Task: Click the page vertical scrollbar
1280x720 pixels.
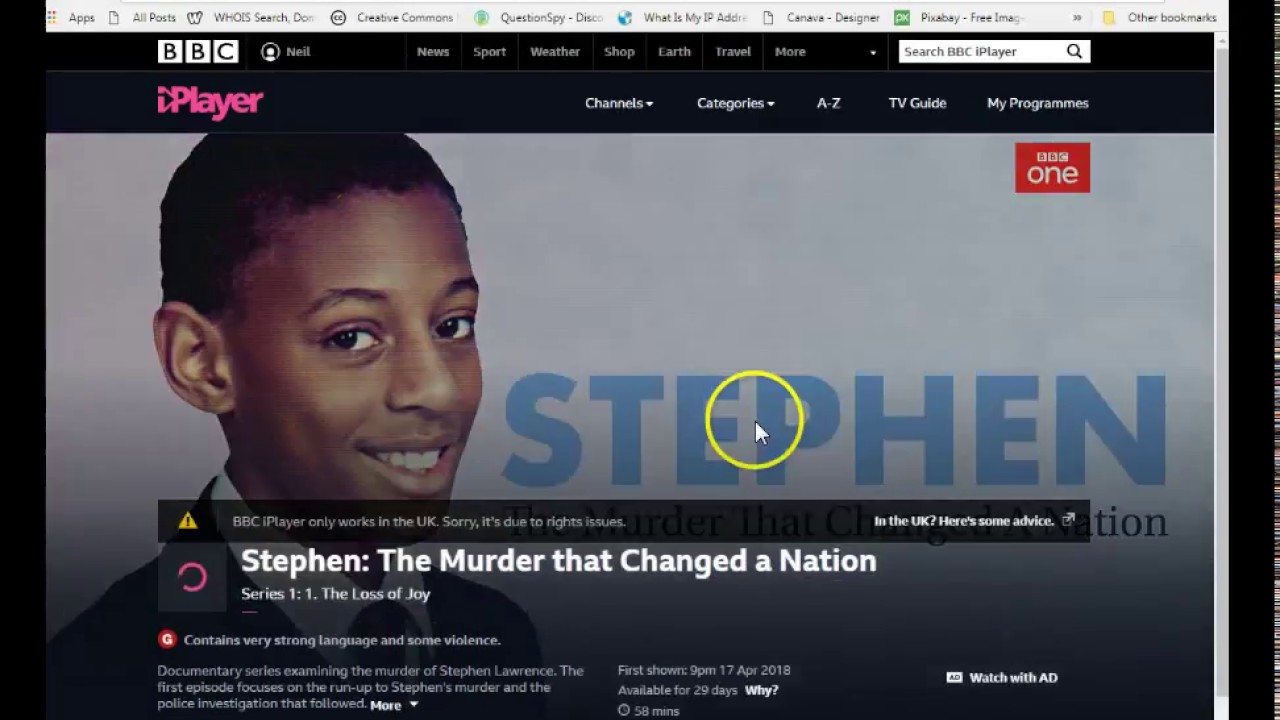Action: (x=1221, y=370)
